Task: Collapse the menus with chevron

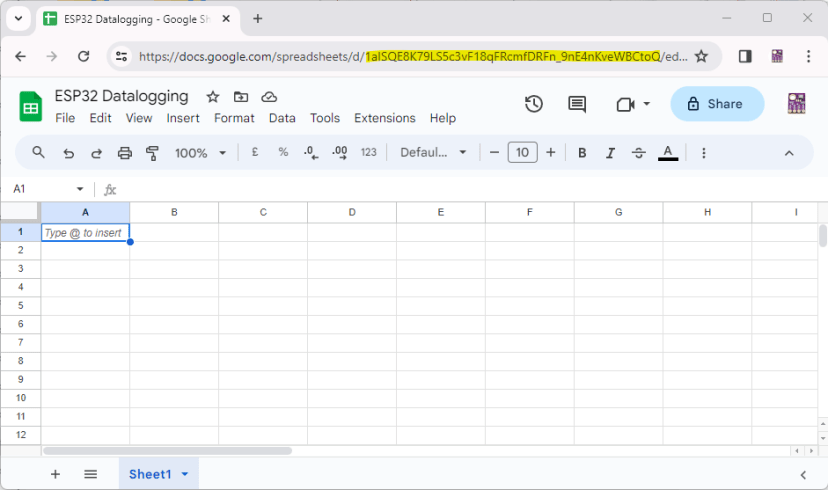Action: click(789, 153)
